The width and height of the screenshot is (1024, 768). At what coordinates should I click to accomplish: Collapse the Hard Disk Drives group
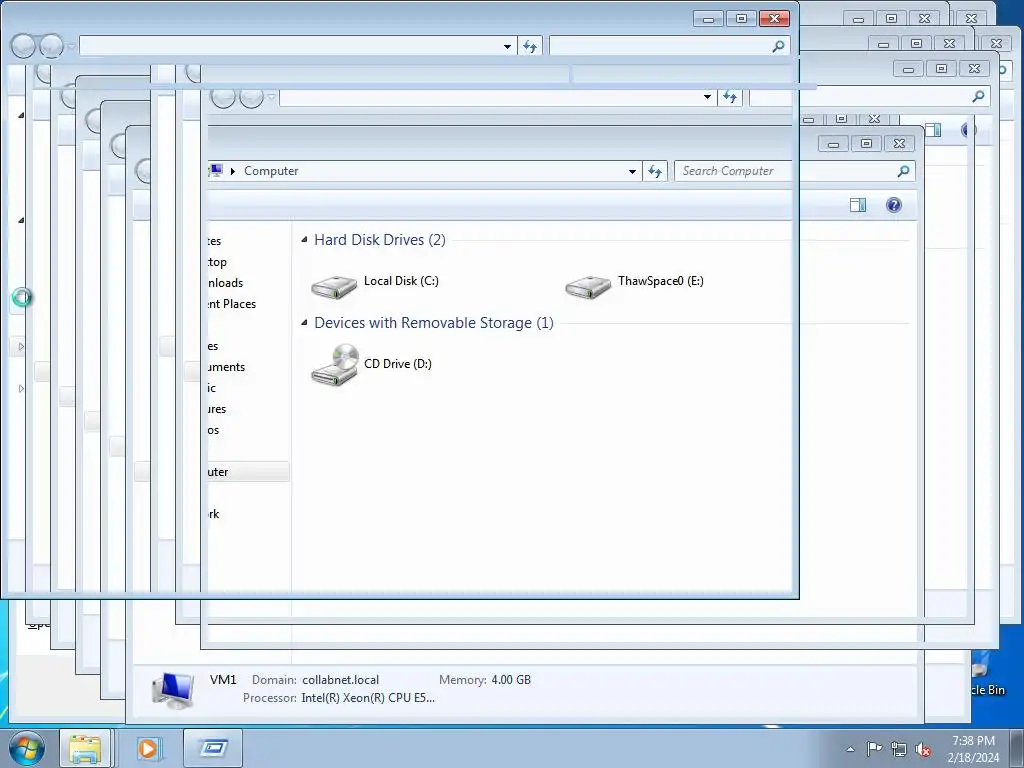coord(304,240)
